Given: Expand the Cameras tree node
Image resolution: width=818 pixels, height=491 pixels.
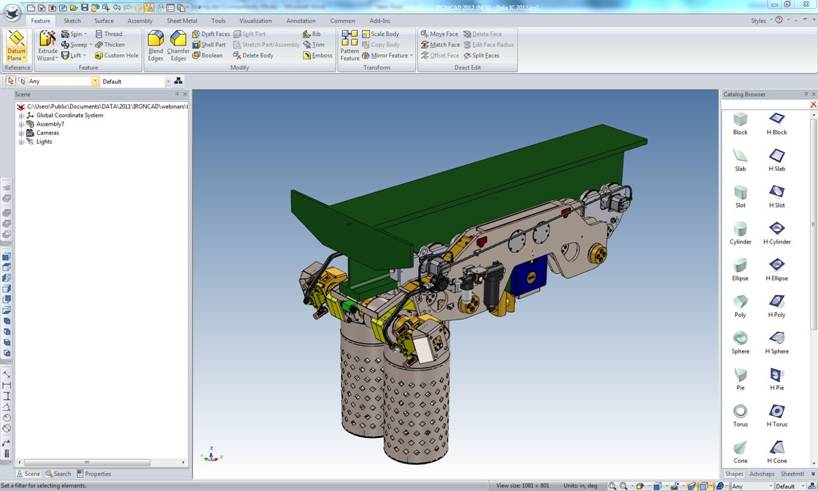Looking at the screenshot, I should pyautogui.click(x=21, y=133).
